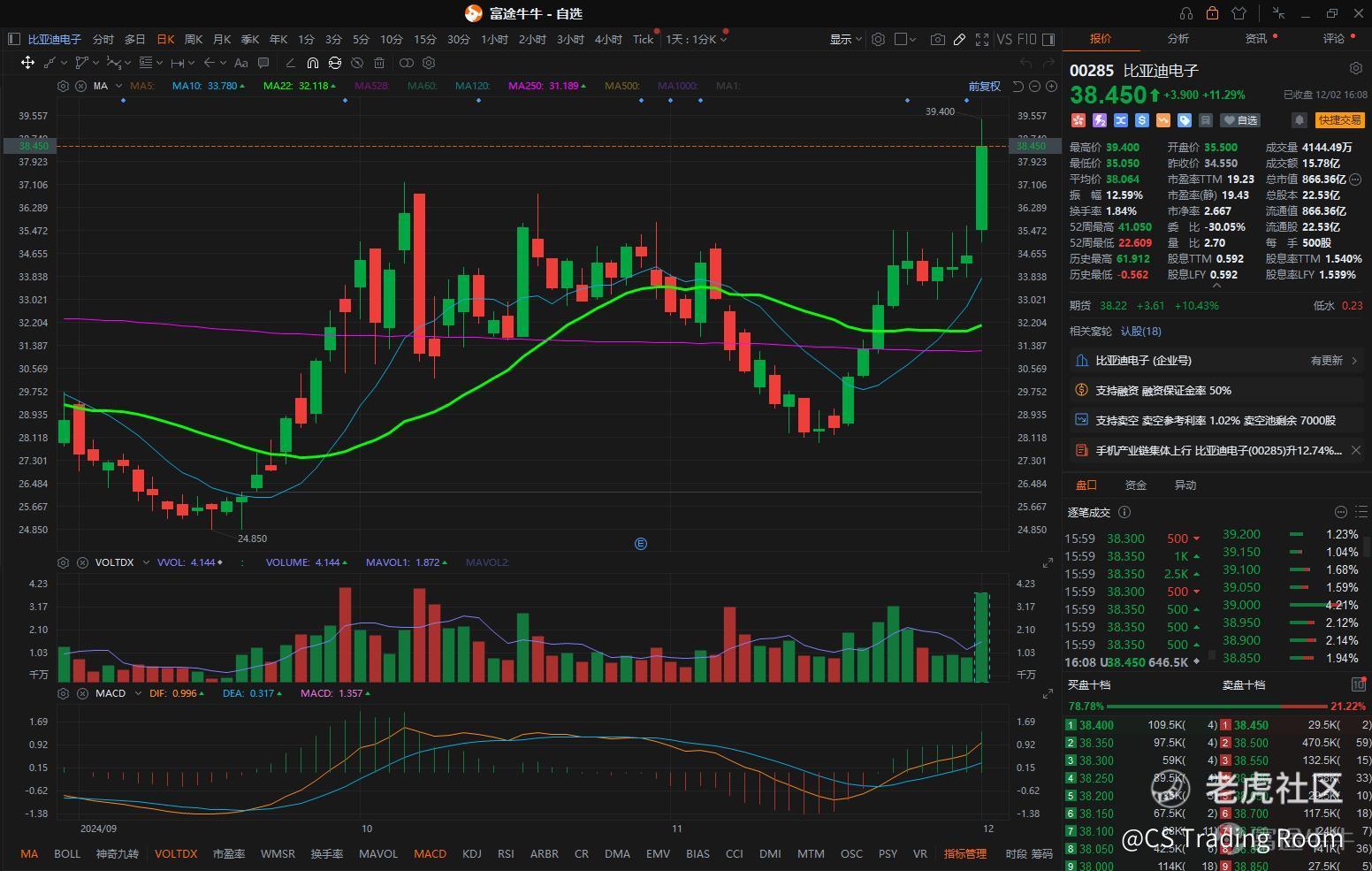
Task: Expand the VOLTDX indicator dropdown
Action: pos(144,562)
